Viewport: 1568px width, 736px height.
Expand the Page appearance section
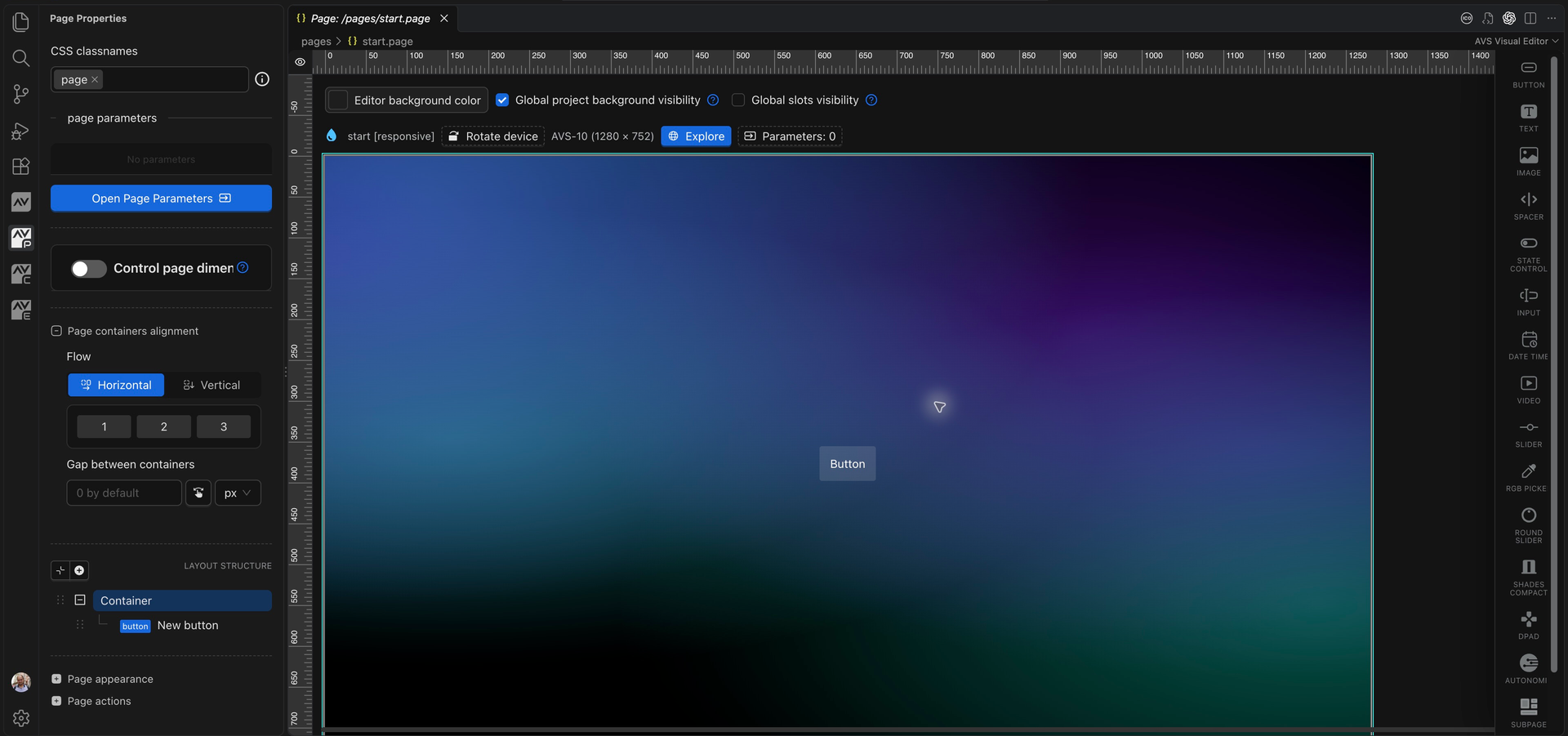[x=56, y=679]
